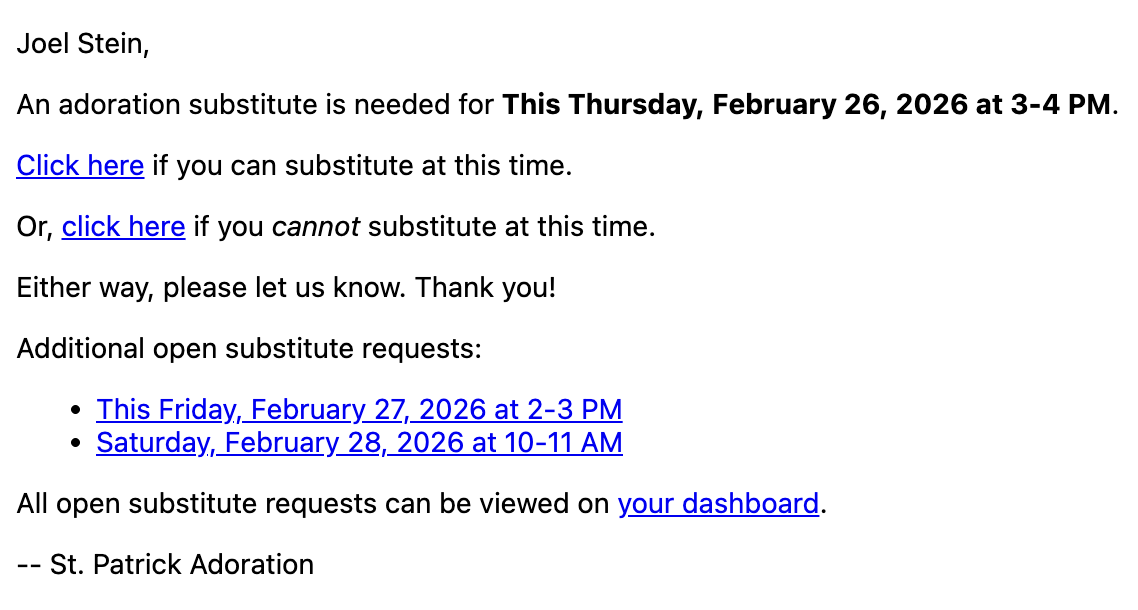Image resolution: width=1138 pixels, height=610 pixels.
Task: Open the Saturday, February 28 substitute request
Action: pyautogui.click(x=359, y=442)
